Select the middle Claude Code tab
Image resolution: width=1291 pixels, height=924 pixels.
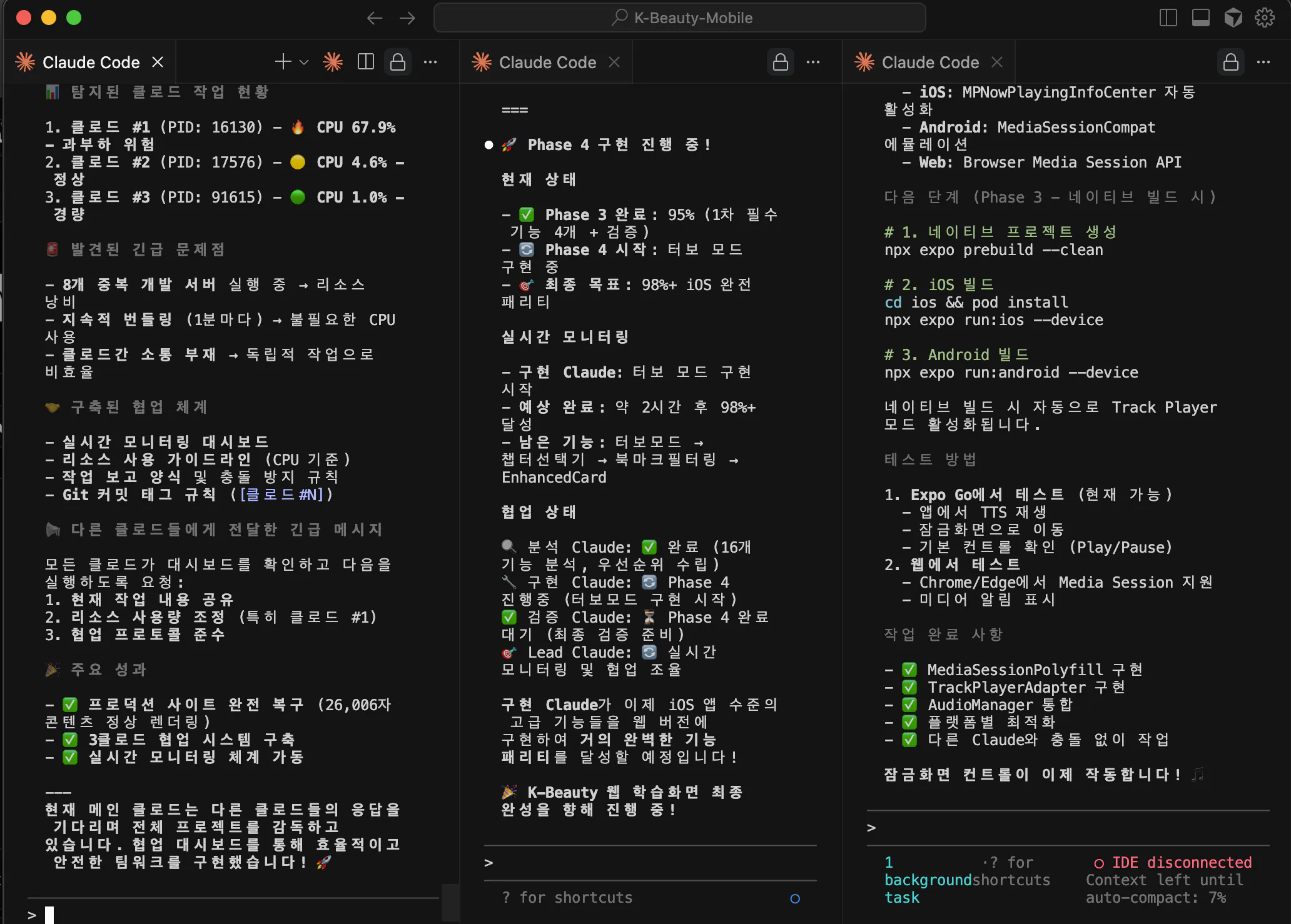(x=547, y=63)
